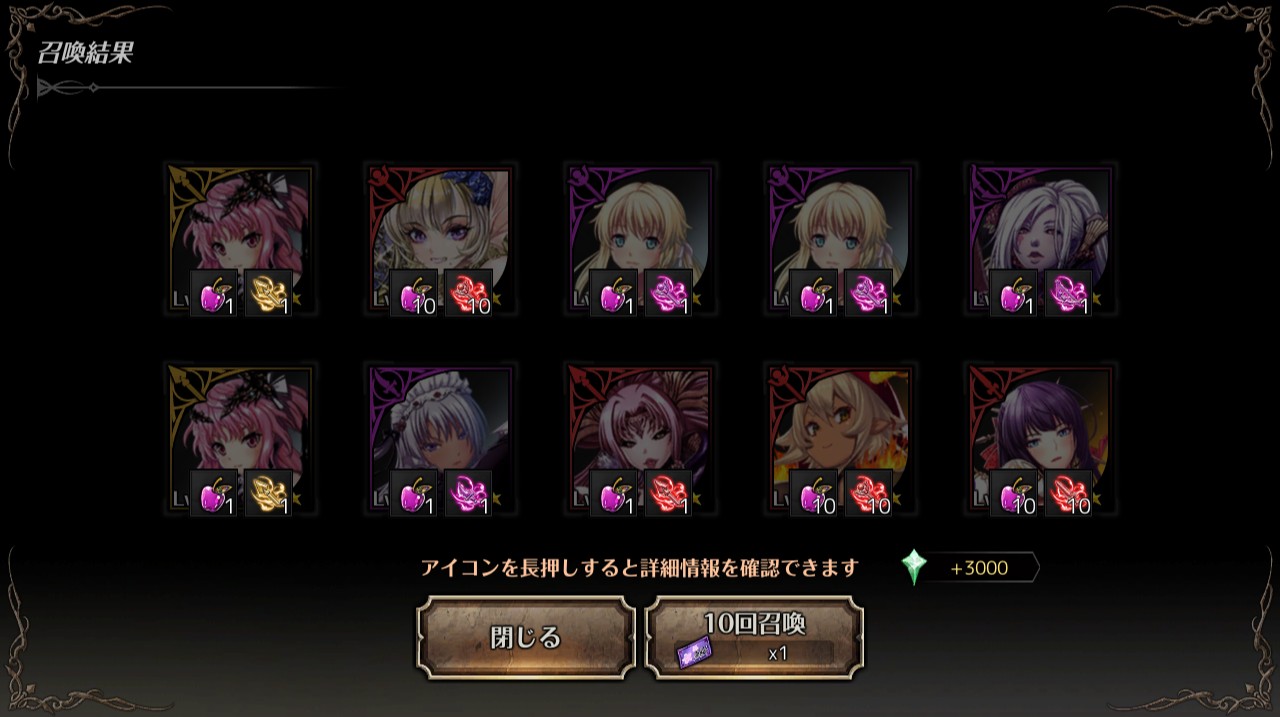Select pink ribbon icon on white-haired card
This screenshot has width=1280, height=717.
pos(1069,294)
